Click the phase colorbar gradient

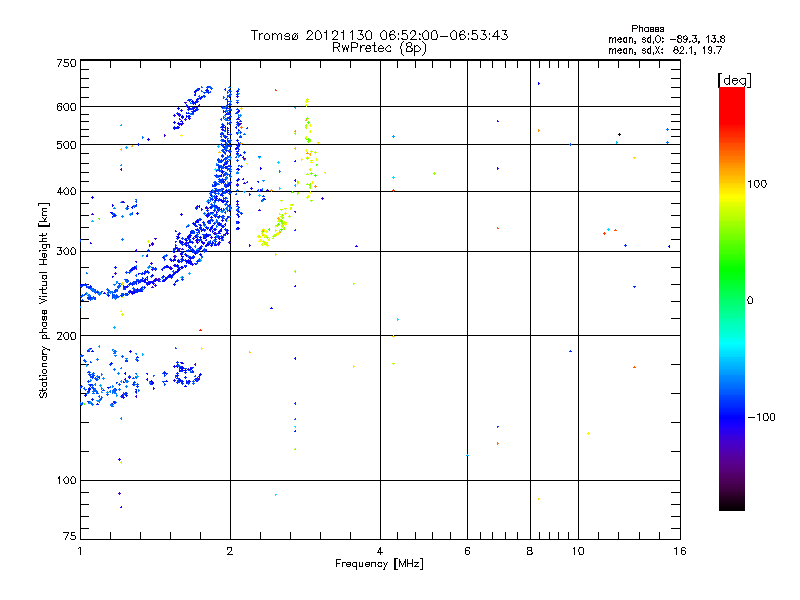coord(732,298)
